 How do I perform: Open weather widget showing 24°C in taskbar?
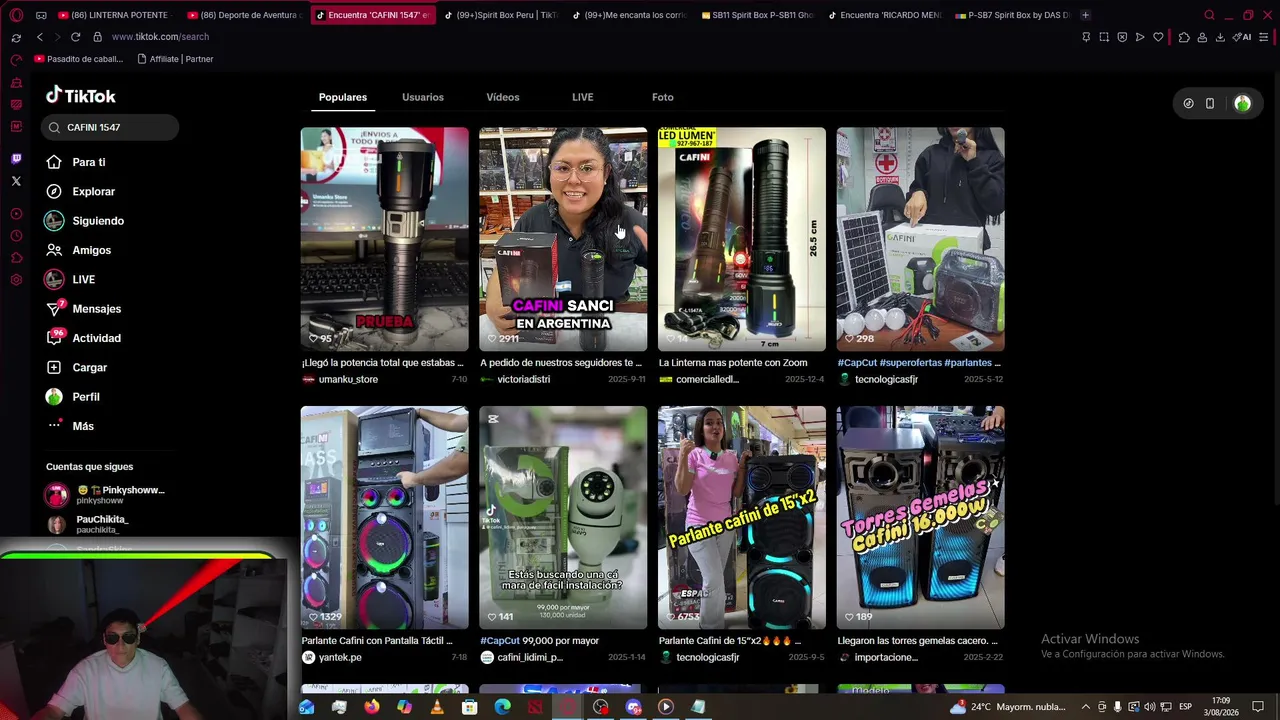(x=1006, y=707)
